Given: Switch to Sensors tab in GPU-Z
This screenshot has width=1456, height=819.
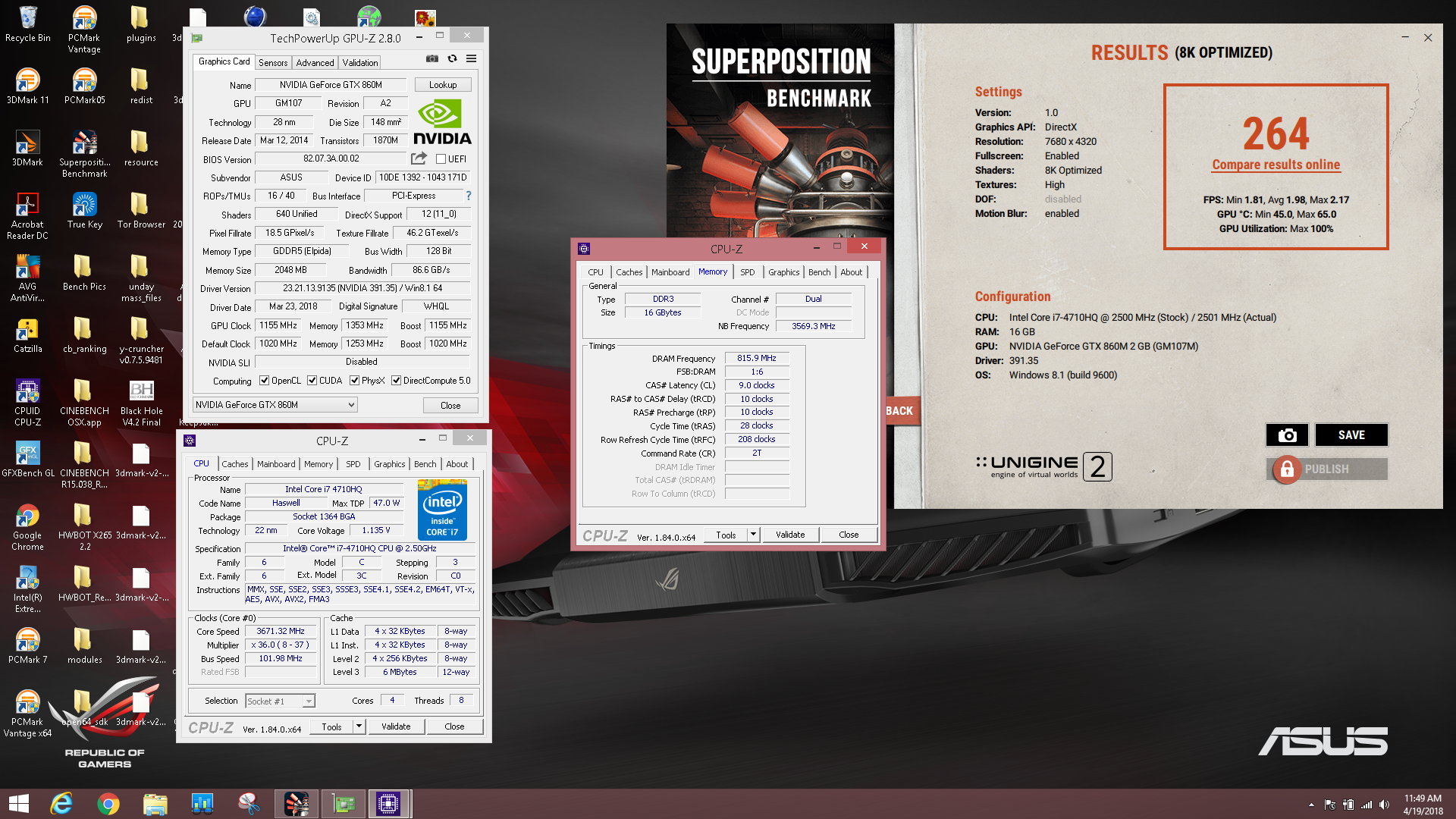Looking at the screenshot, I should (x=273, y=63).
